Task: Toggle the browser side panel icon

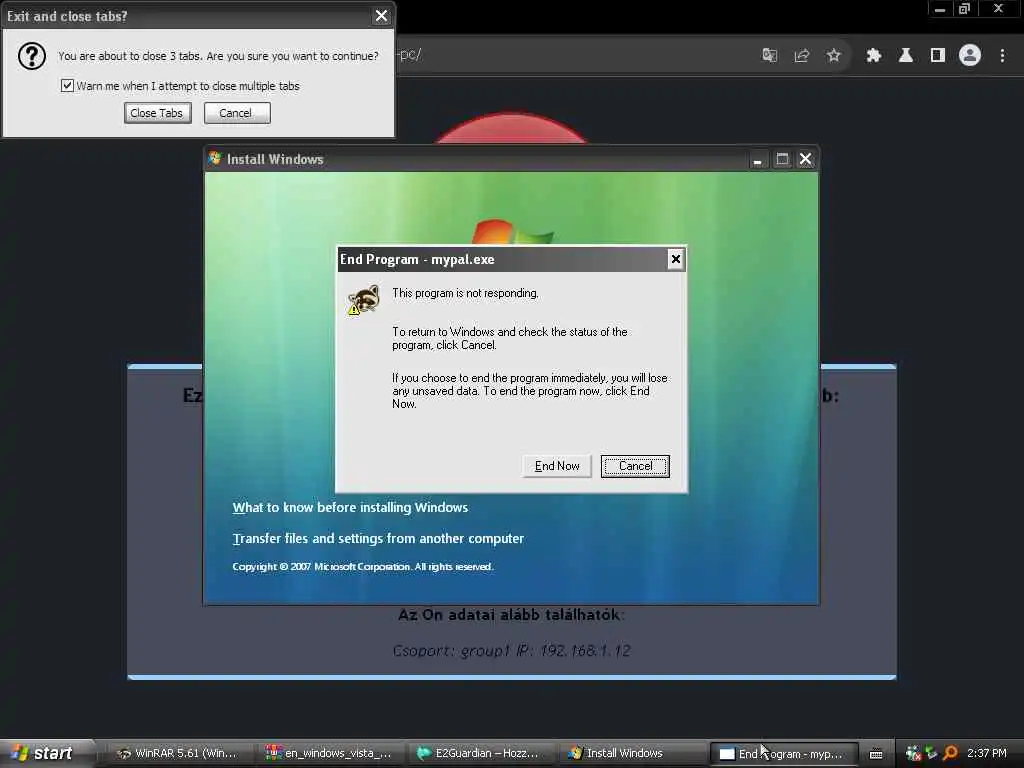Action: coord(937,56)
